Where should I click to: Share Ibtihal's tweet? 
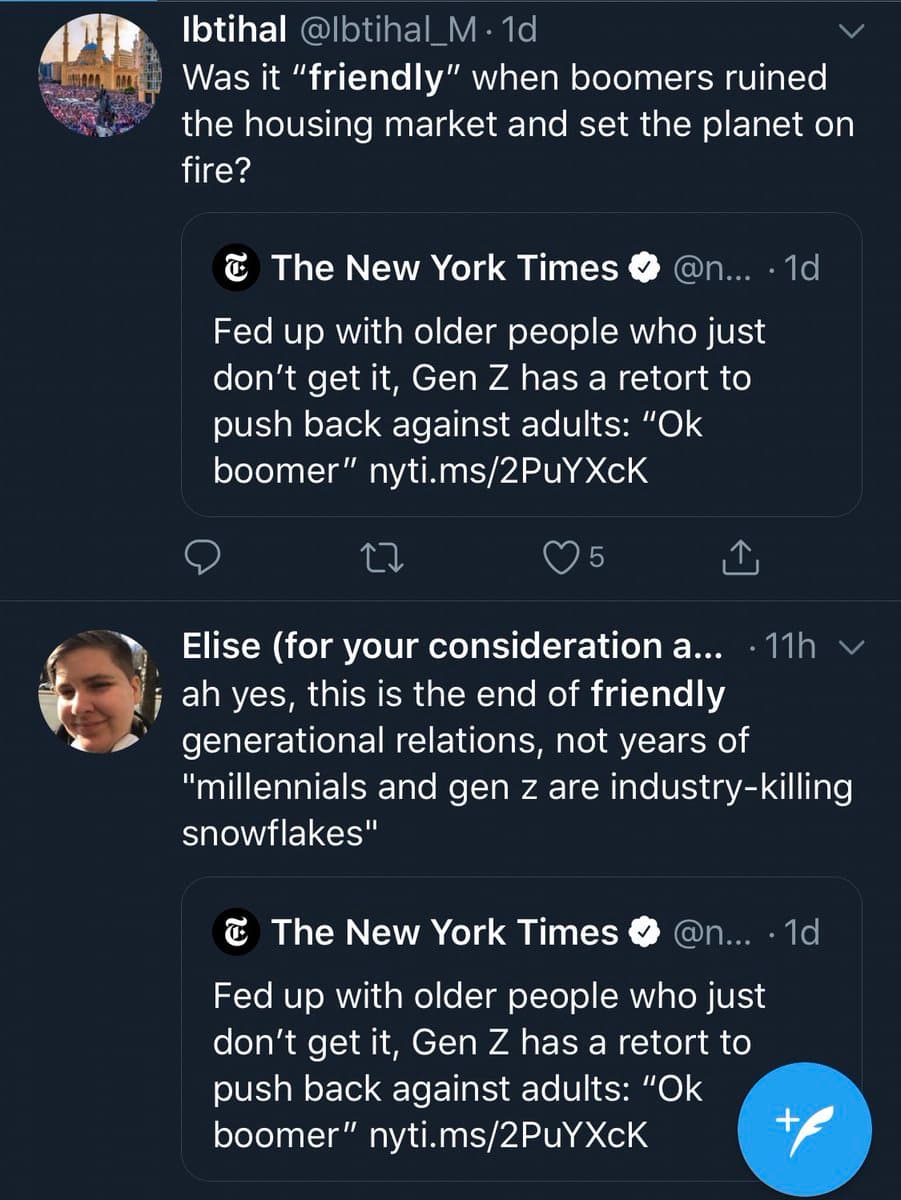(x=740, y=558)
